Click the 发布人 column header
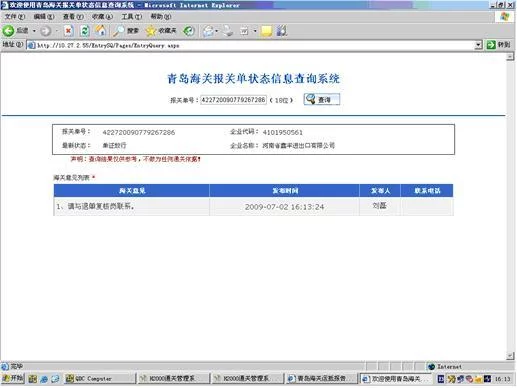This screenshot has width=517, height=388. pyautogui.click(x=380, y=191)
